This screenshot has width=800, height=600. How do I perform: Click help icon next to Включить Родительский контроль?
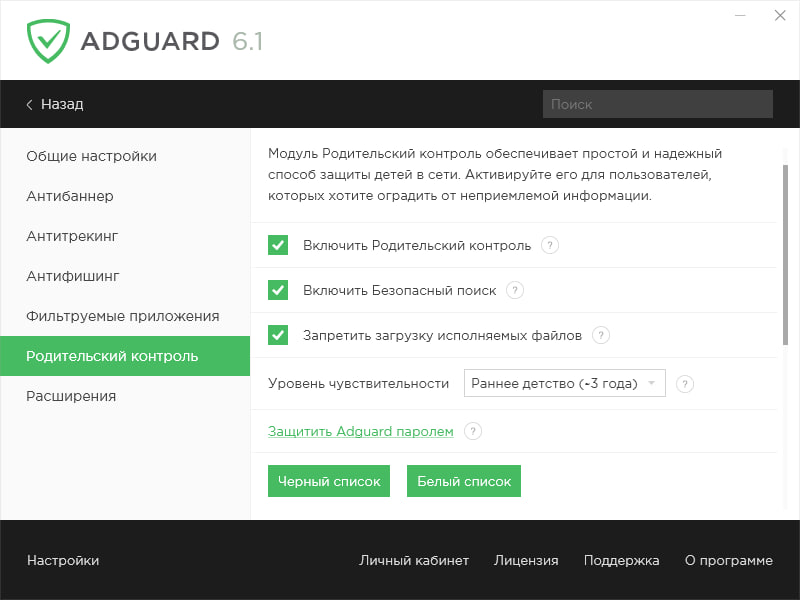(x=549, y=245)
